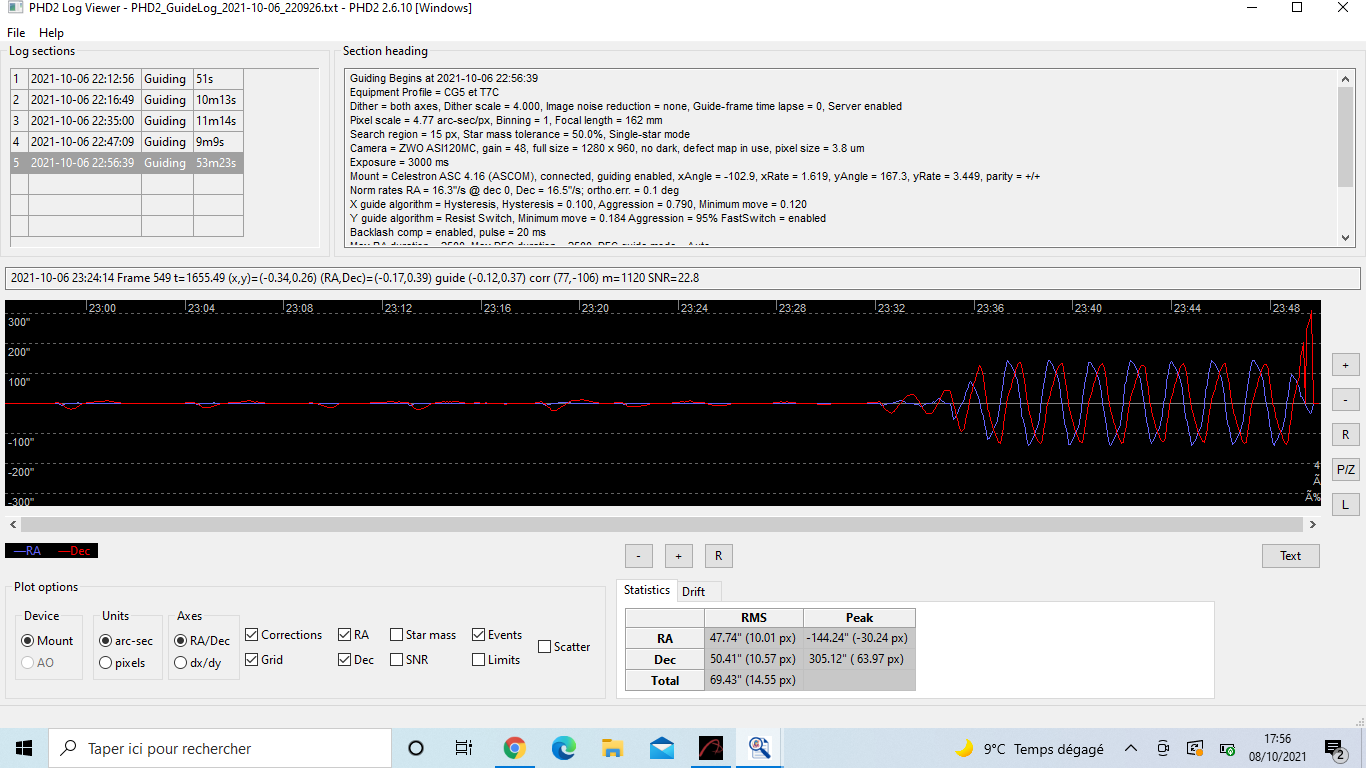Screen dimensions: 1366x768
Task: Click the Text button
Action: point(1291,556)
